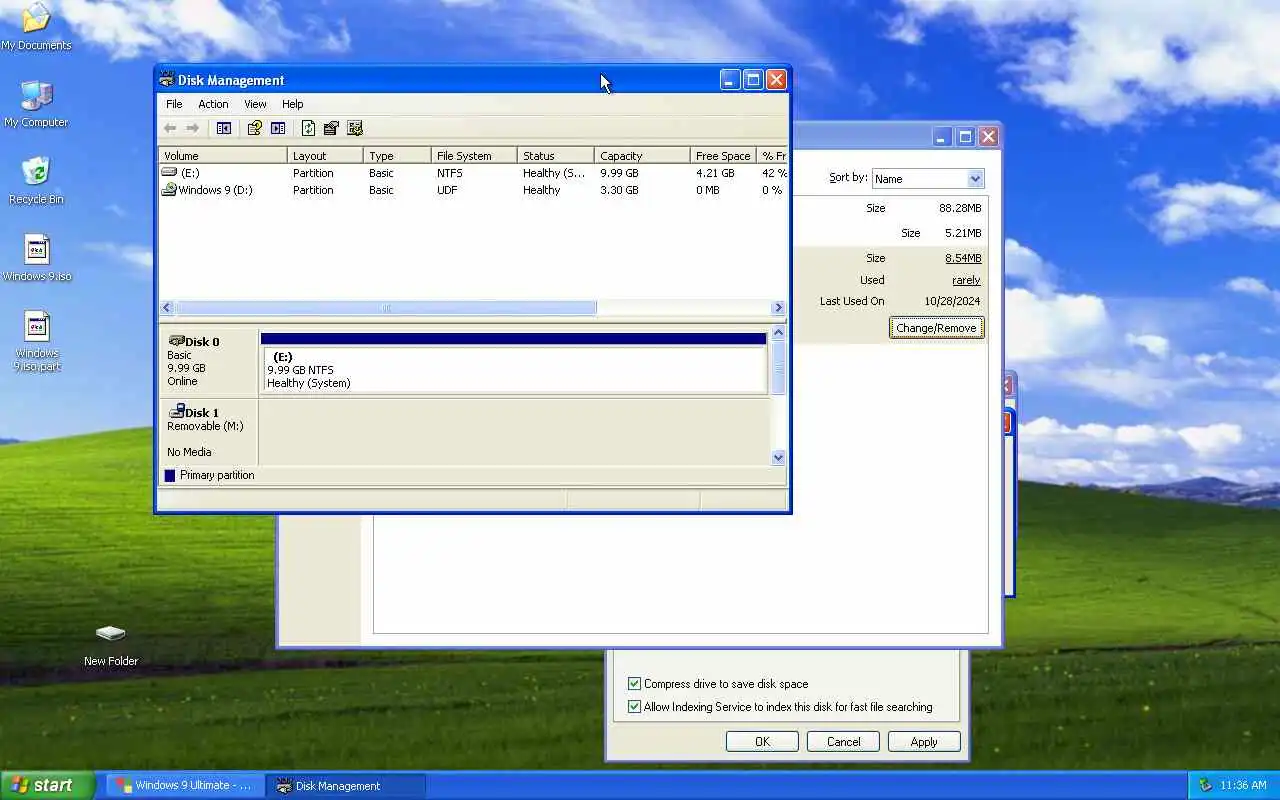This screenshot has width=1280, height=800.
Task: Switch to Disk Management taskbar button
Action: [346, 785]
